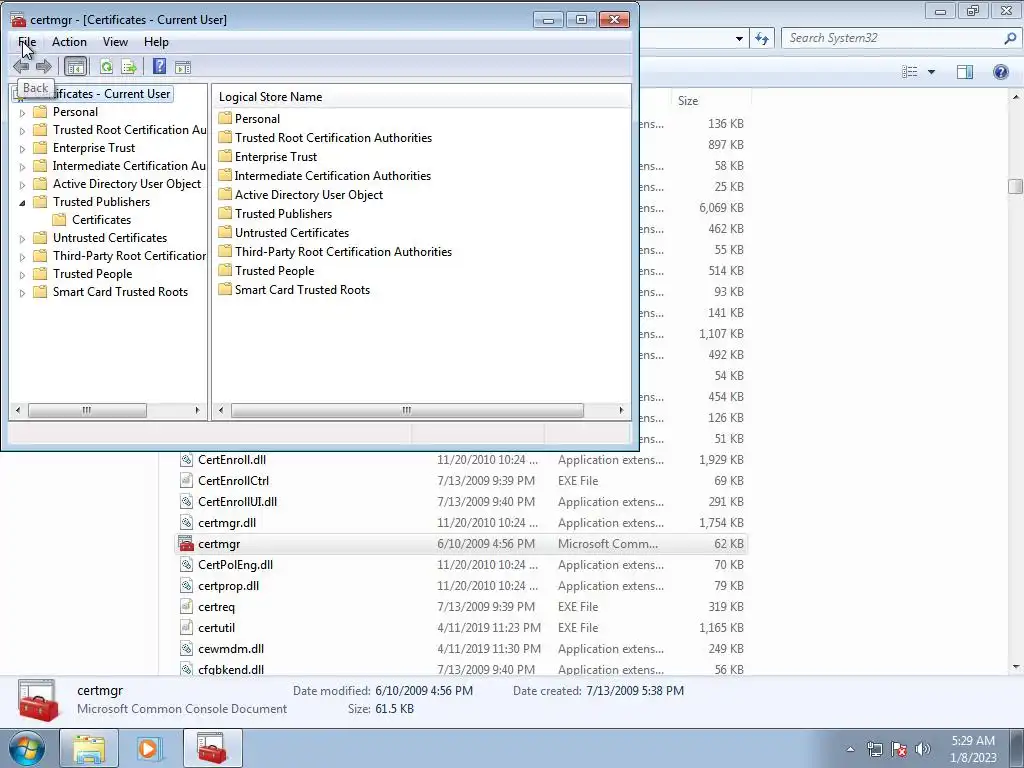Collapse the Trusted Publishers tree node
This screenshot has width=1024, height=768.
coord(22,202)
